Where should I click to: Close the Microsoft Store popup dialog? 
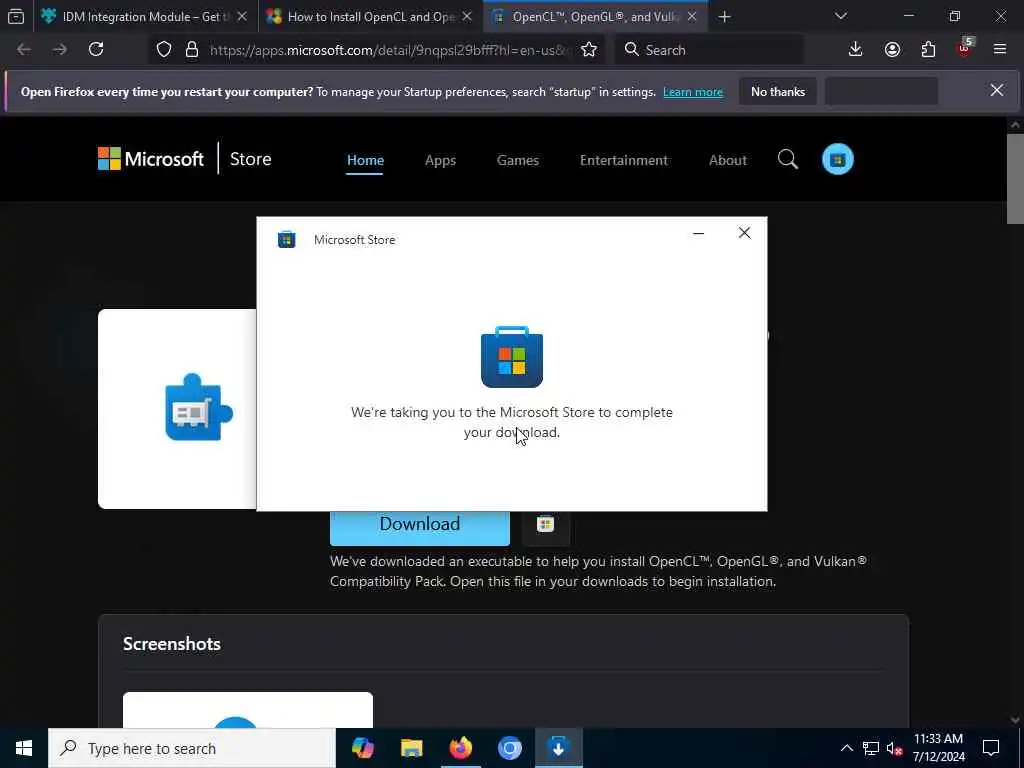coord(744,233)
